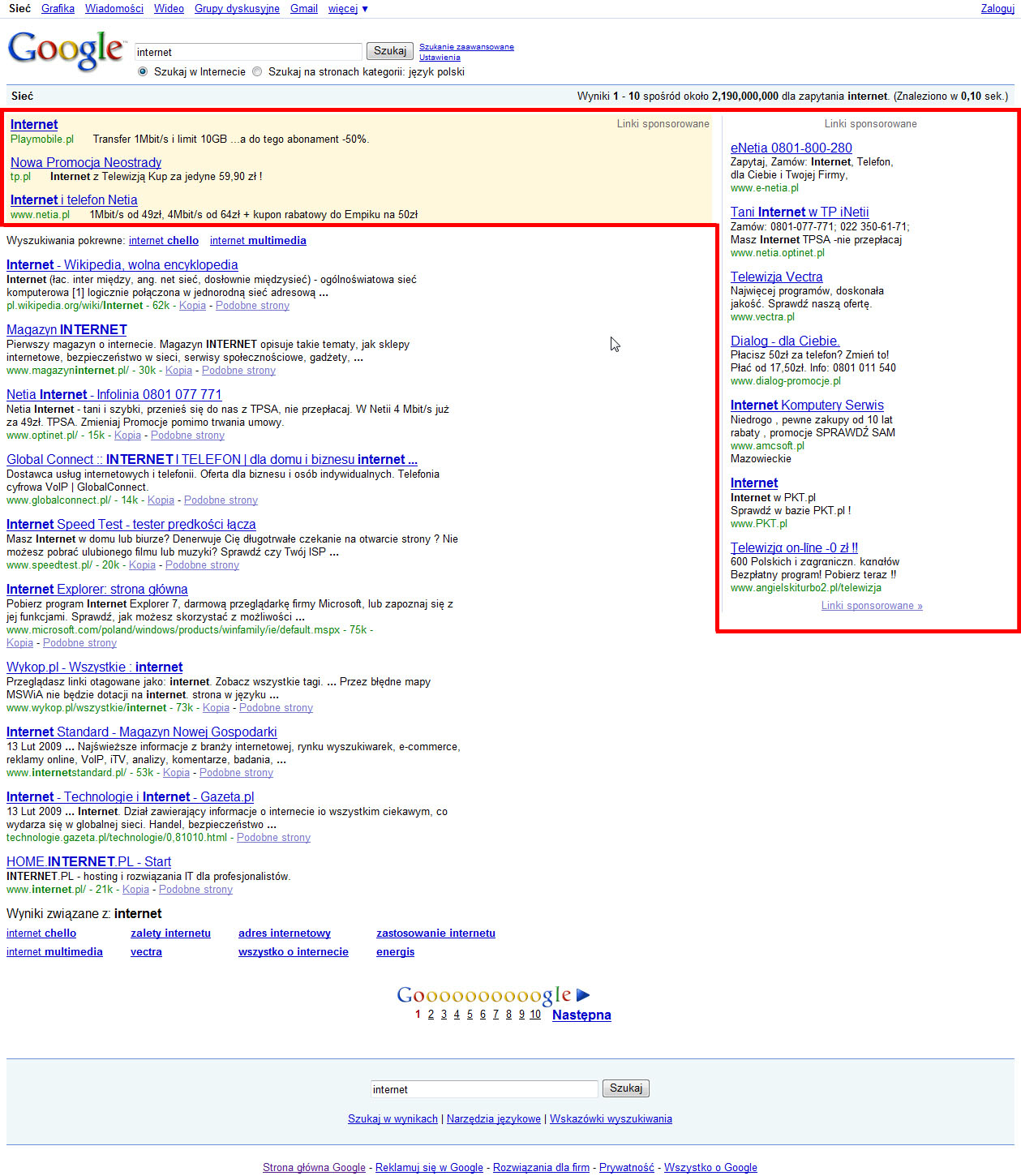This screenshot has height=1176, width=1021.
Task: Show 'Podobne strony' for magazyninternet.pl result
Action: 238,370
